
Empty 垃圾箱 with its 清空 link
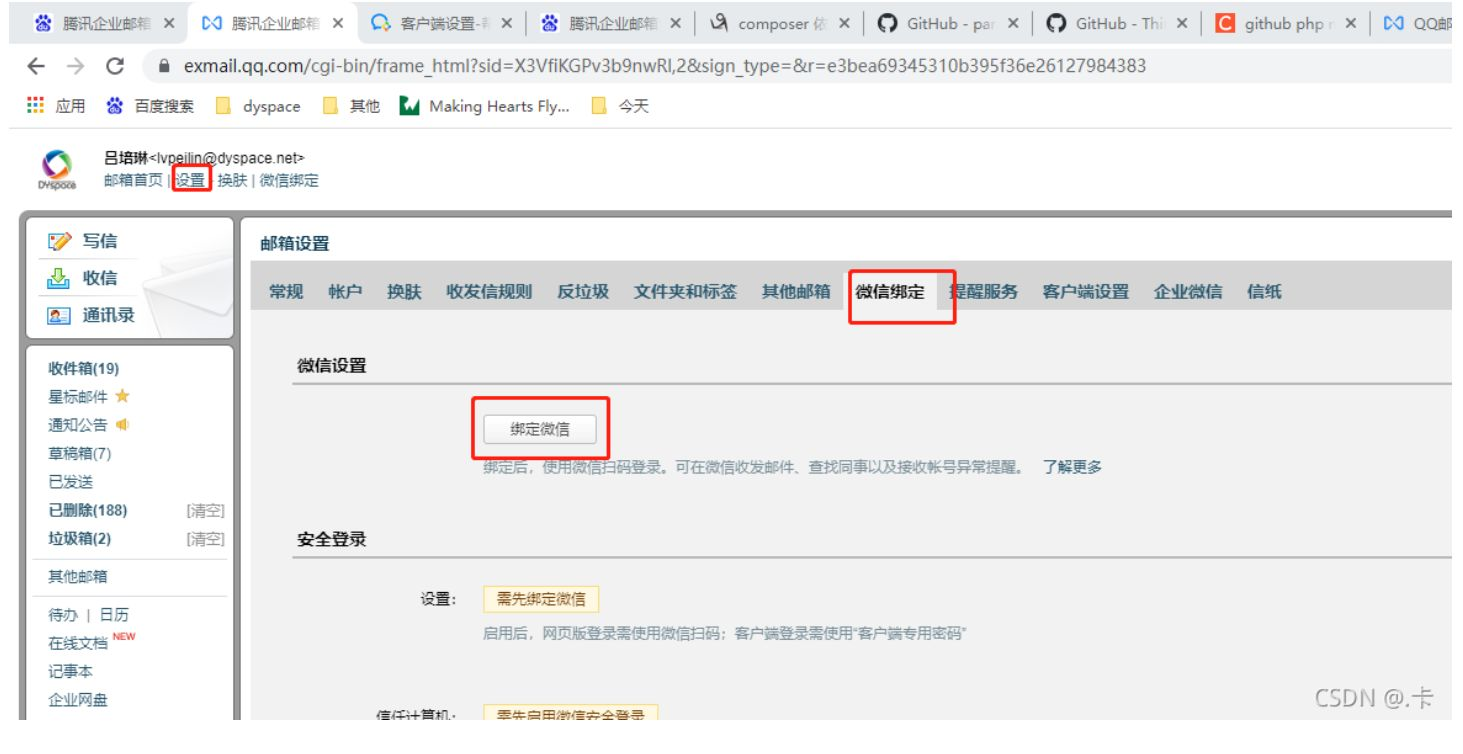(x=205, y=540)
